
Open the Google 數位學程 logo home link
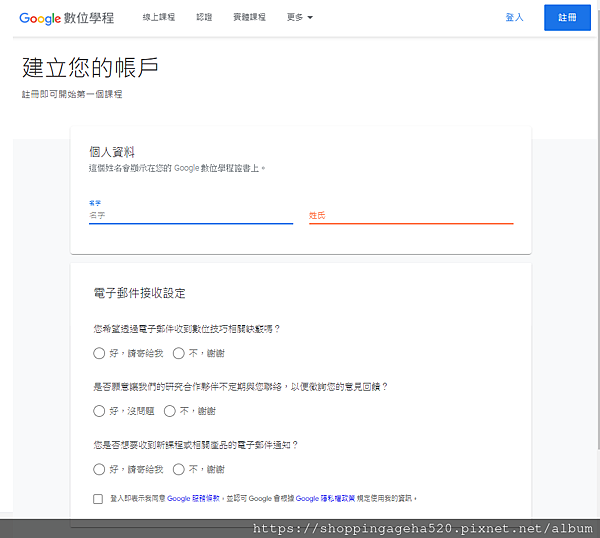(x=67, y=18)
